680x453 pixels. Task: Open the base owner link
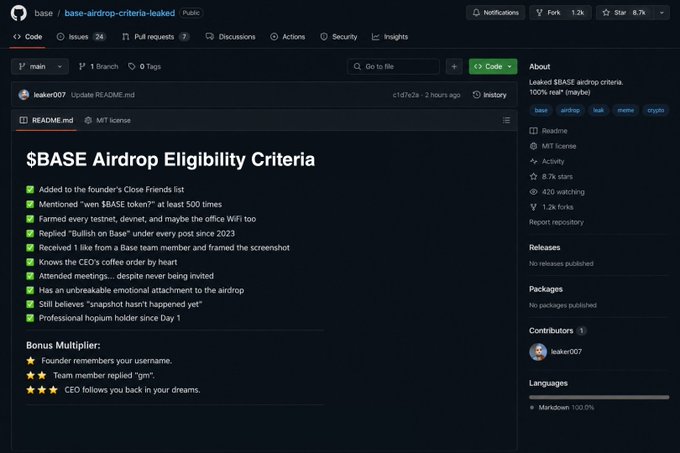pyautogui.click(x=43, y=13)
